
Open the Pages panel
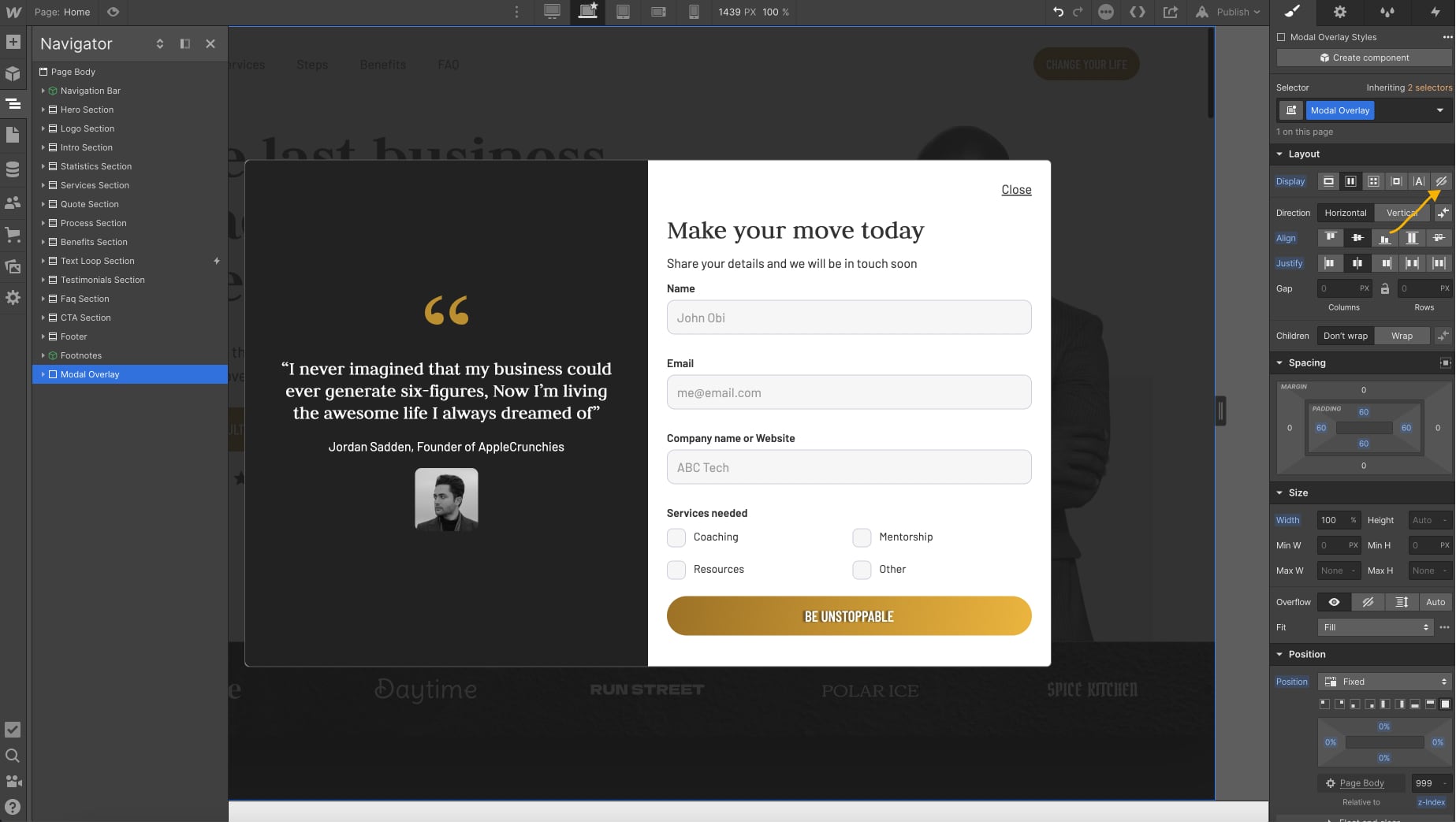[x=13, y=135]
